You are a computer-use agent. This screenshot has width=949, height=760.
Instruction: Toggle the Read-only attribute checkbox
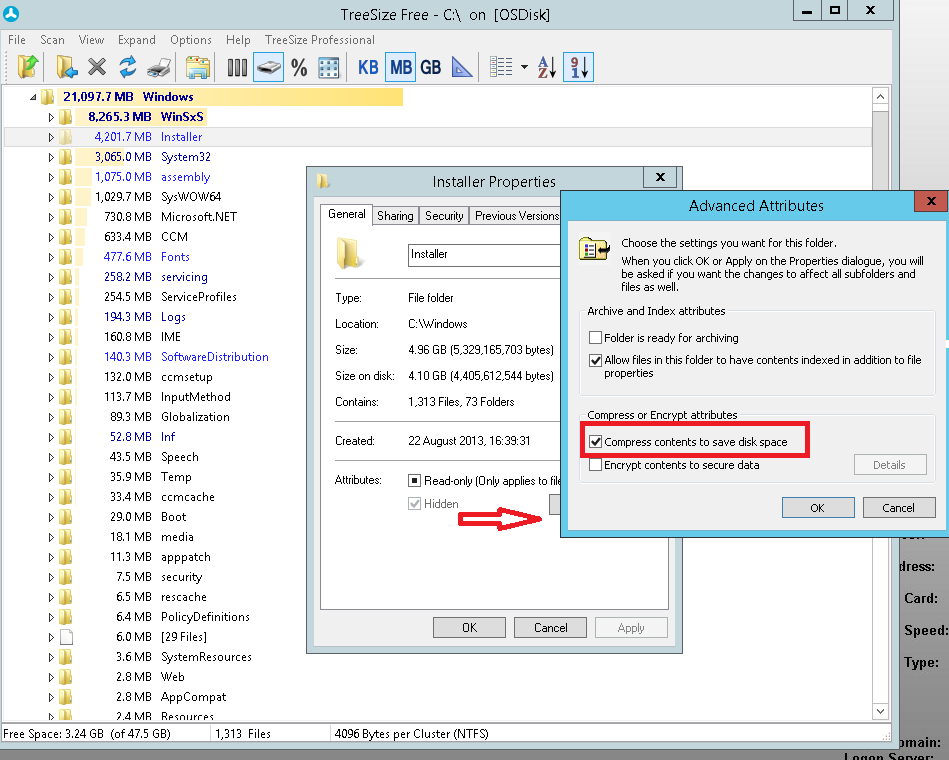(415, 480)
